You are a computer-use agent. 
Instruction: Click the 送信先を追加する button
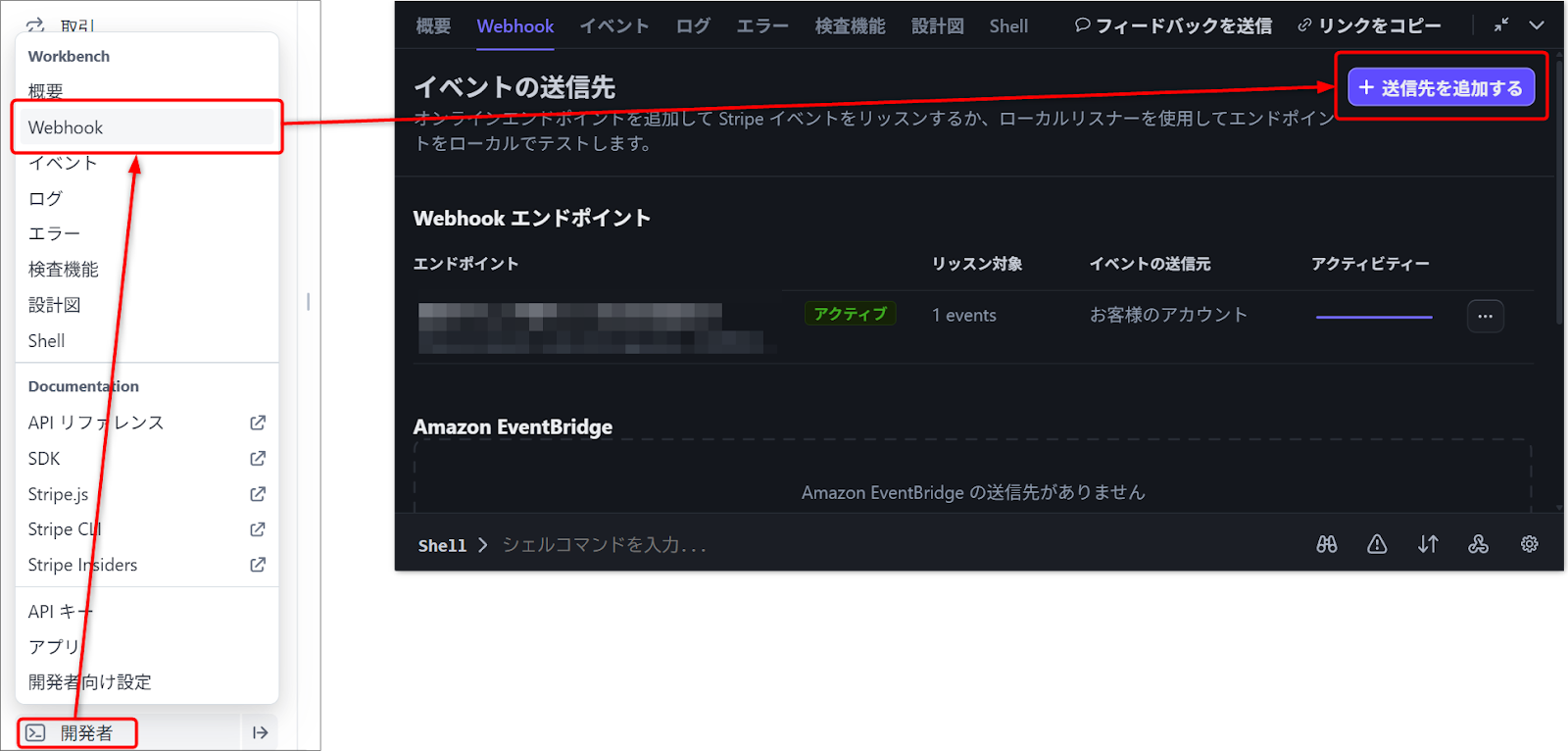coord(1441,88)
